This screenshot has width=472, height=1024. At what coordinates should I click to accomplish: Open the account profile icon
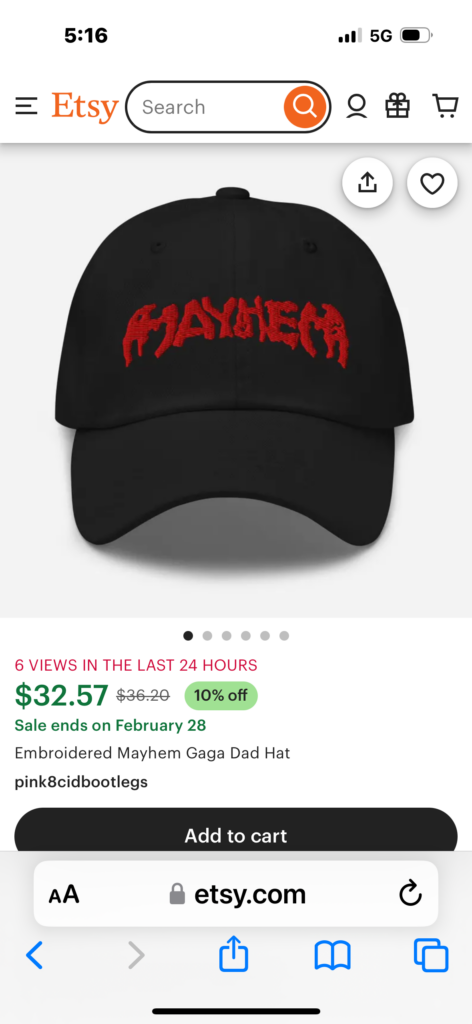point(356,106)
